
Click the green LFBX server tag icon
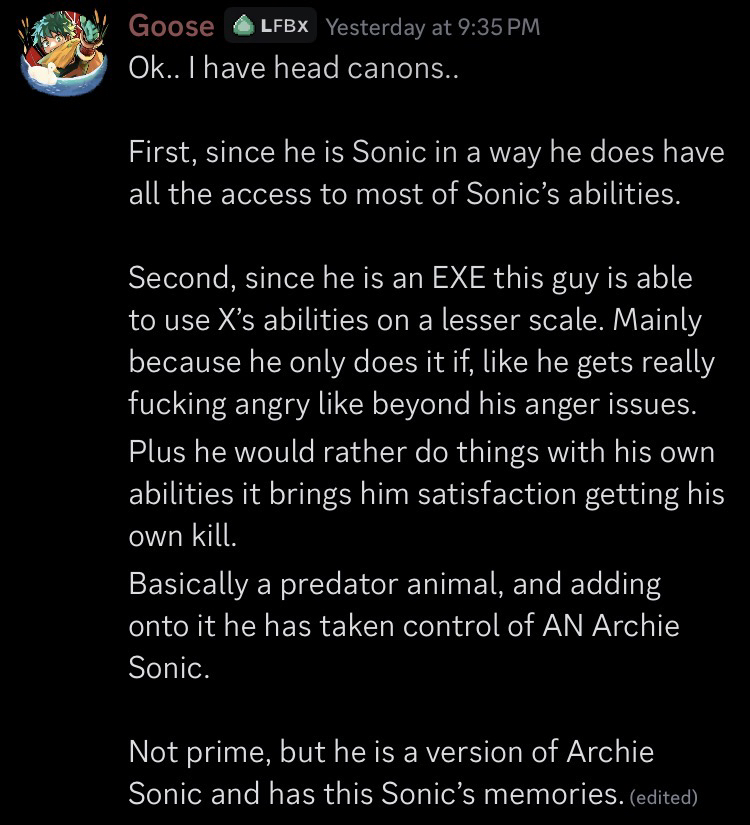pos(242,27)
